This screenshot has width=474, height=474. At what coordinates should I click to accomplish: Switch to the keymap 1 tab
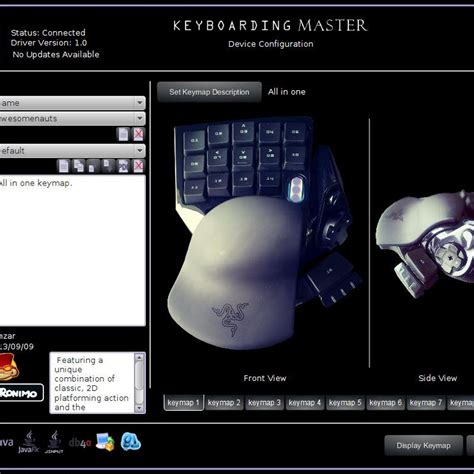coord(184,403)
